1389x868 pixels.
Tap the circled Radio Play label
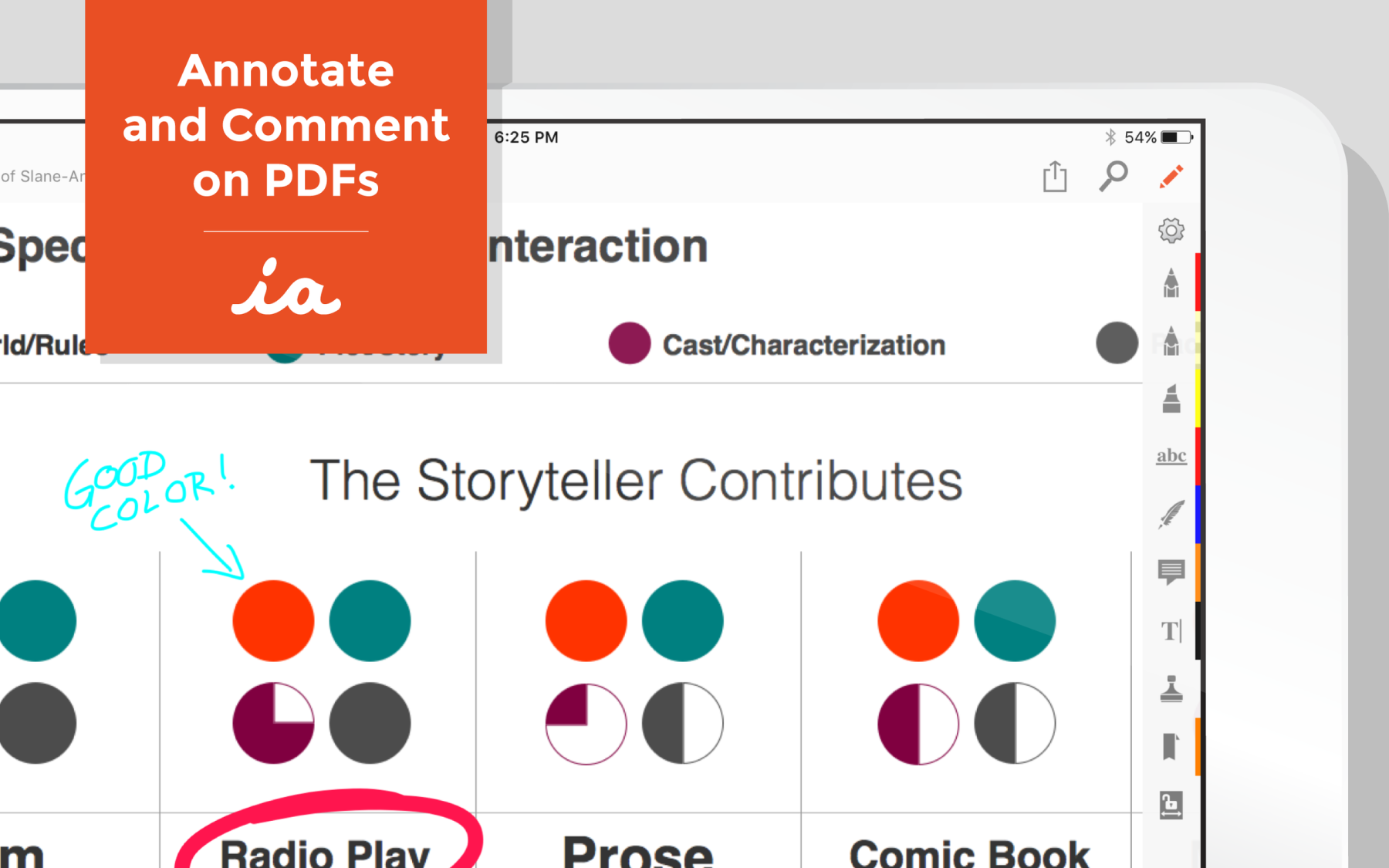pos(324,851)
